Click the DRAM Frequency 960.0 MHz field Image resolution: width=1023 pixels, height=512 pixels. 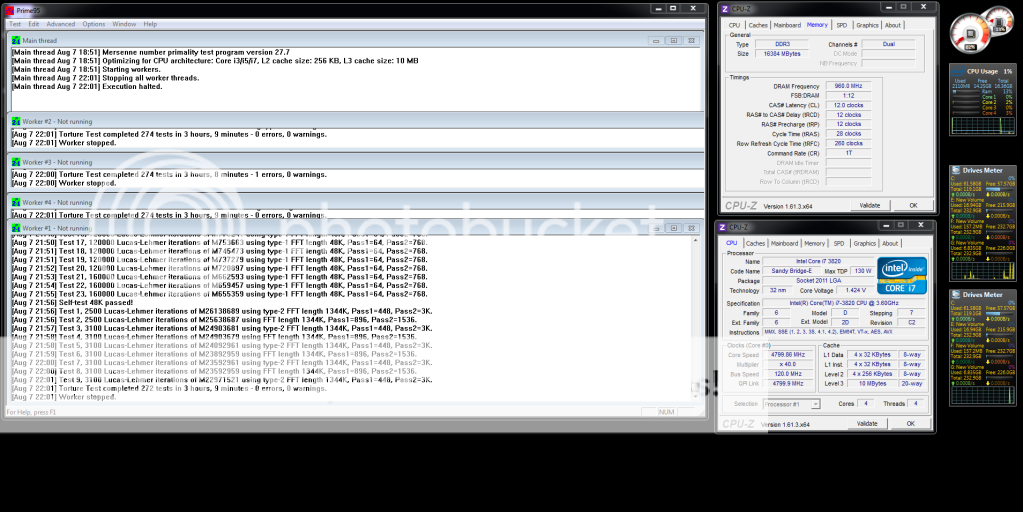[848, 86]
